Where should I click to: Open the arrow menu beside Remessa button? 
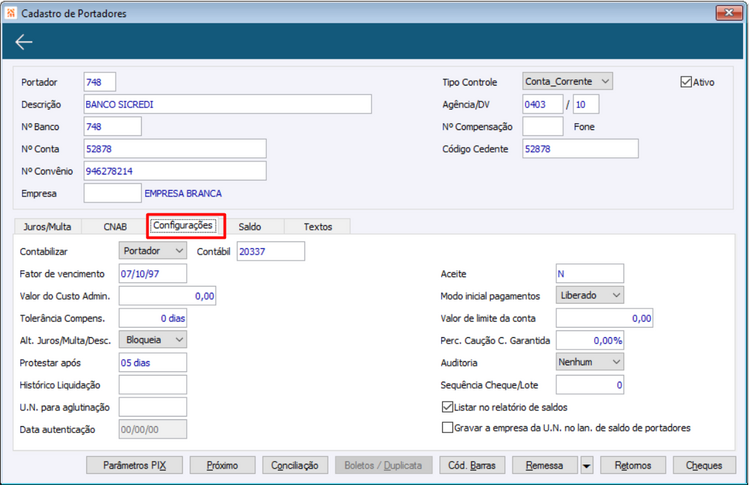click(x=586, y=465)
